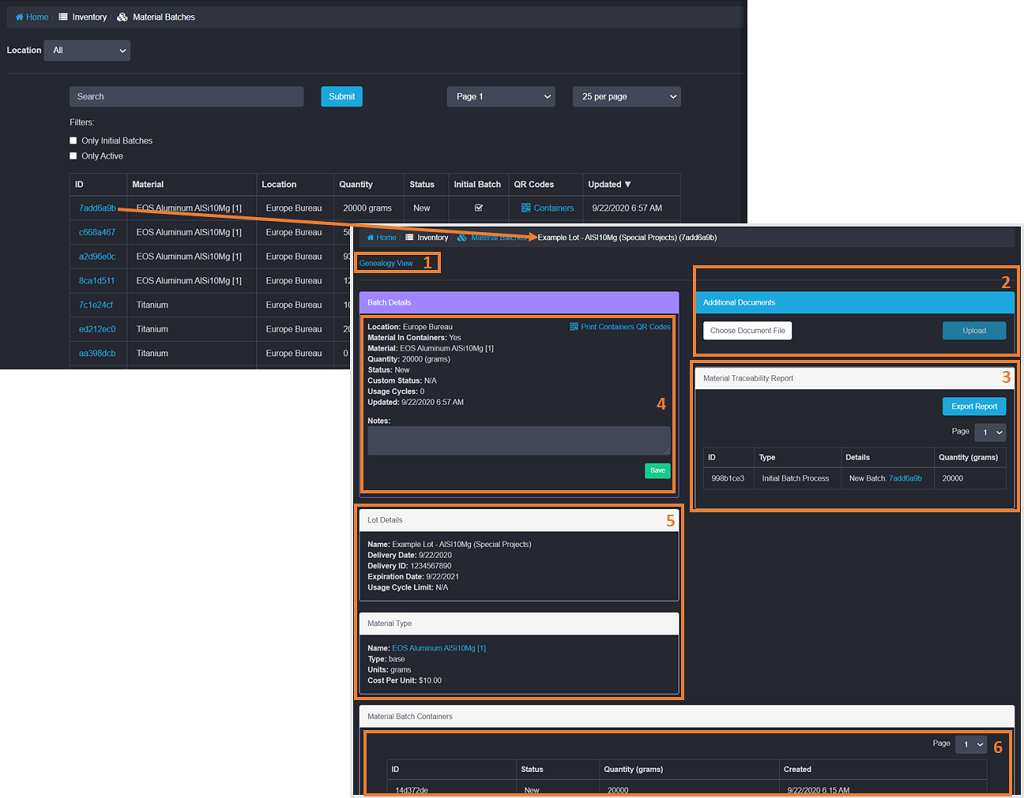1024x798 pixels.
Task: Enable the Only Initial Batches filter
Action: (73, 141)
